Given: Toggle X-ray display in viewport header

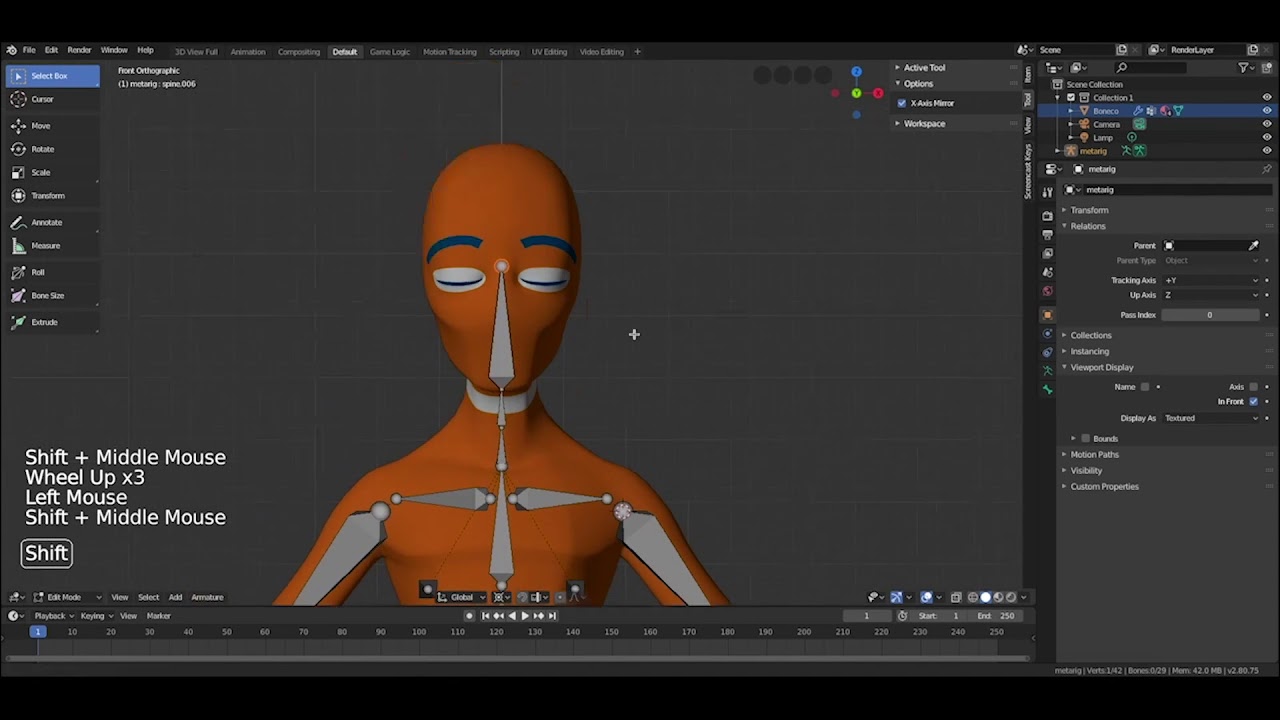Looking at the screenshot, I should click(956, 597).
